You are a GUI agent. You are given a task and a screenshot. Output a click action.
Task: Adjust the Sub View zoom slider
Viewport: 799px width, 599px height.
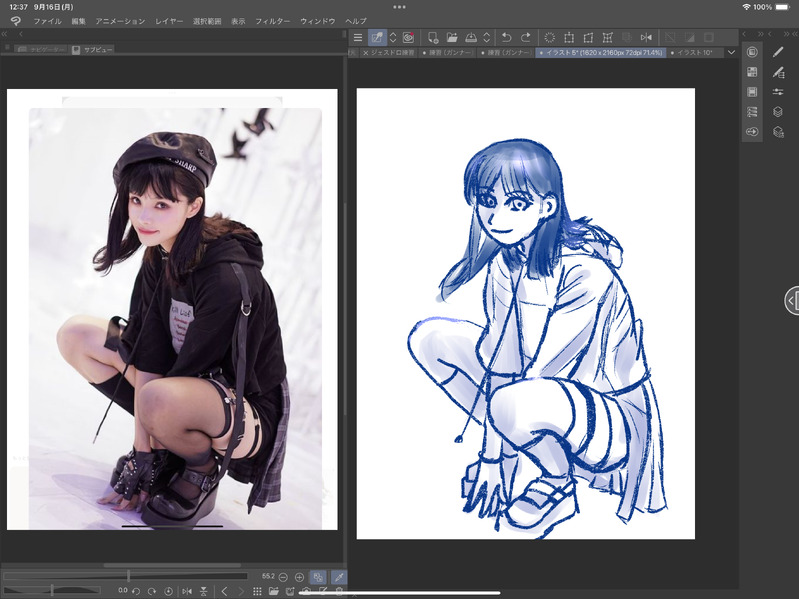tap(125, 577)
